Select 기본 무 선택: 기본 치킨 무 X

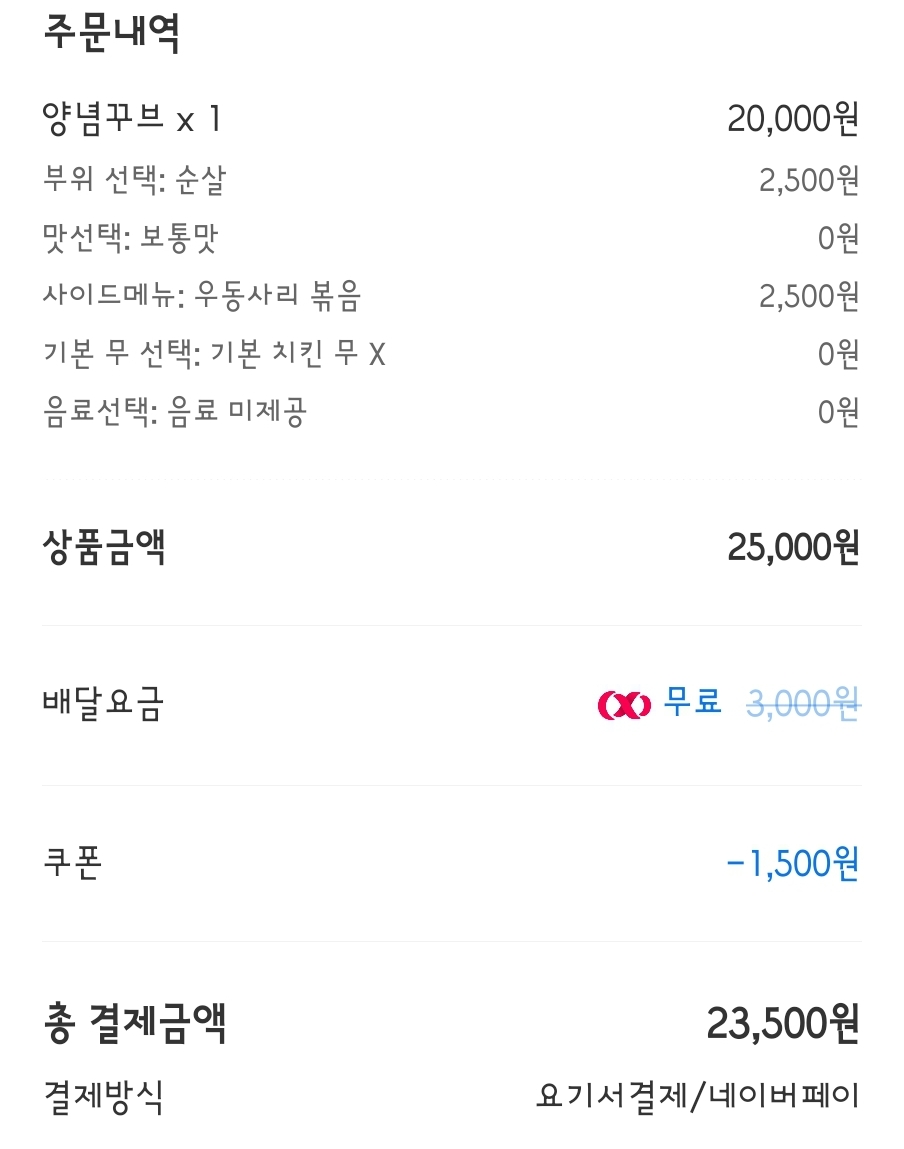(214, 354)
